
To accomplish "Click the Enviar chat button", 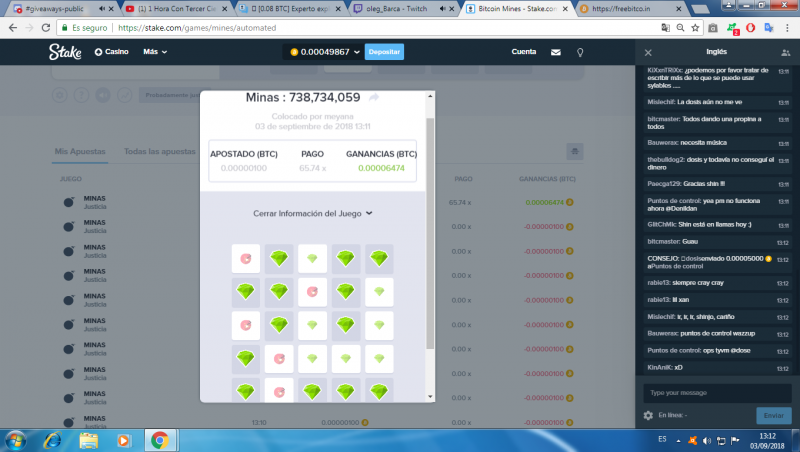I will coord(773,415).
